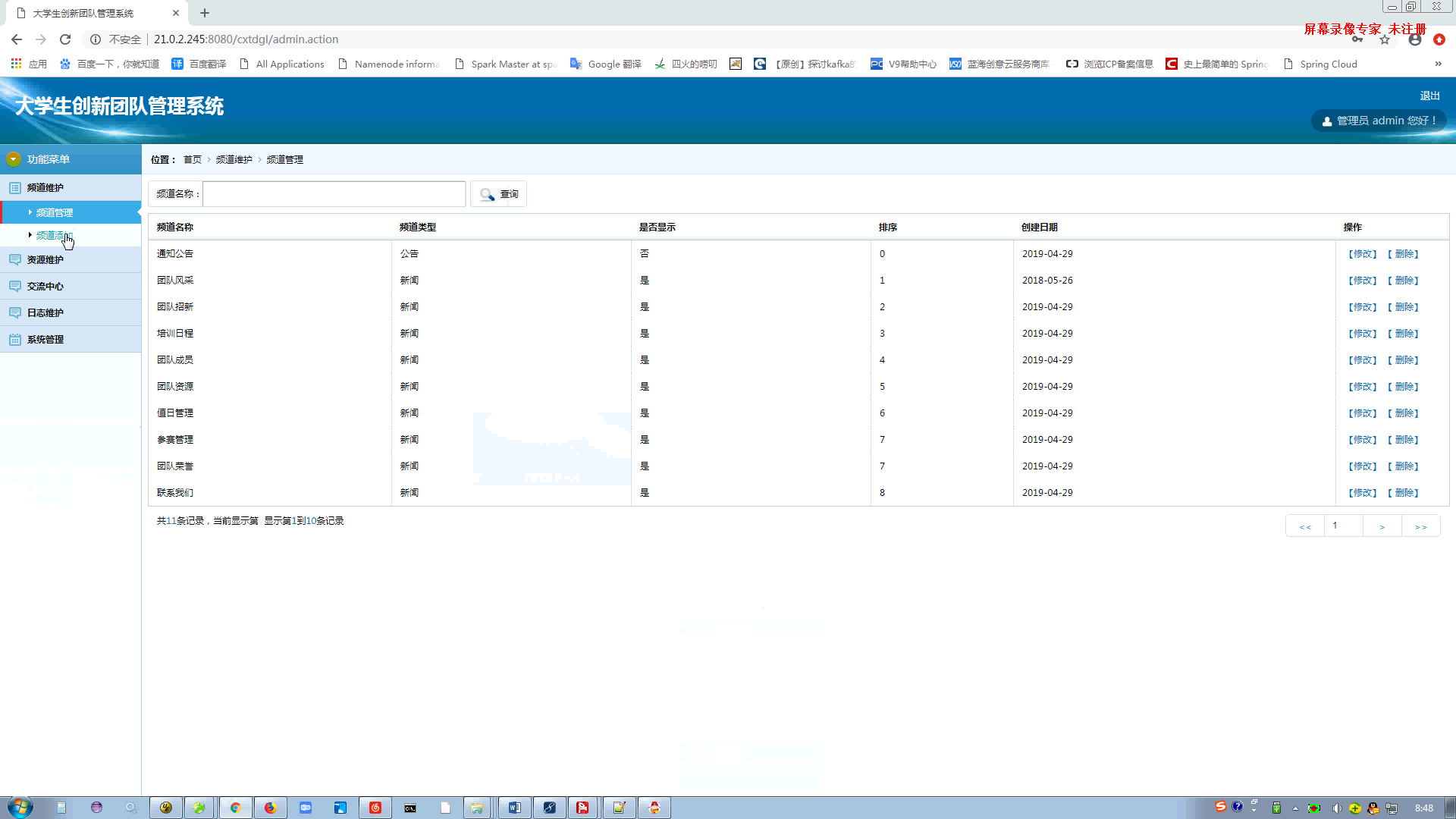Click 删除 for the 通知公告 row
Viewport: 1456px width, 819px height.
click(1403, 254)
